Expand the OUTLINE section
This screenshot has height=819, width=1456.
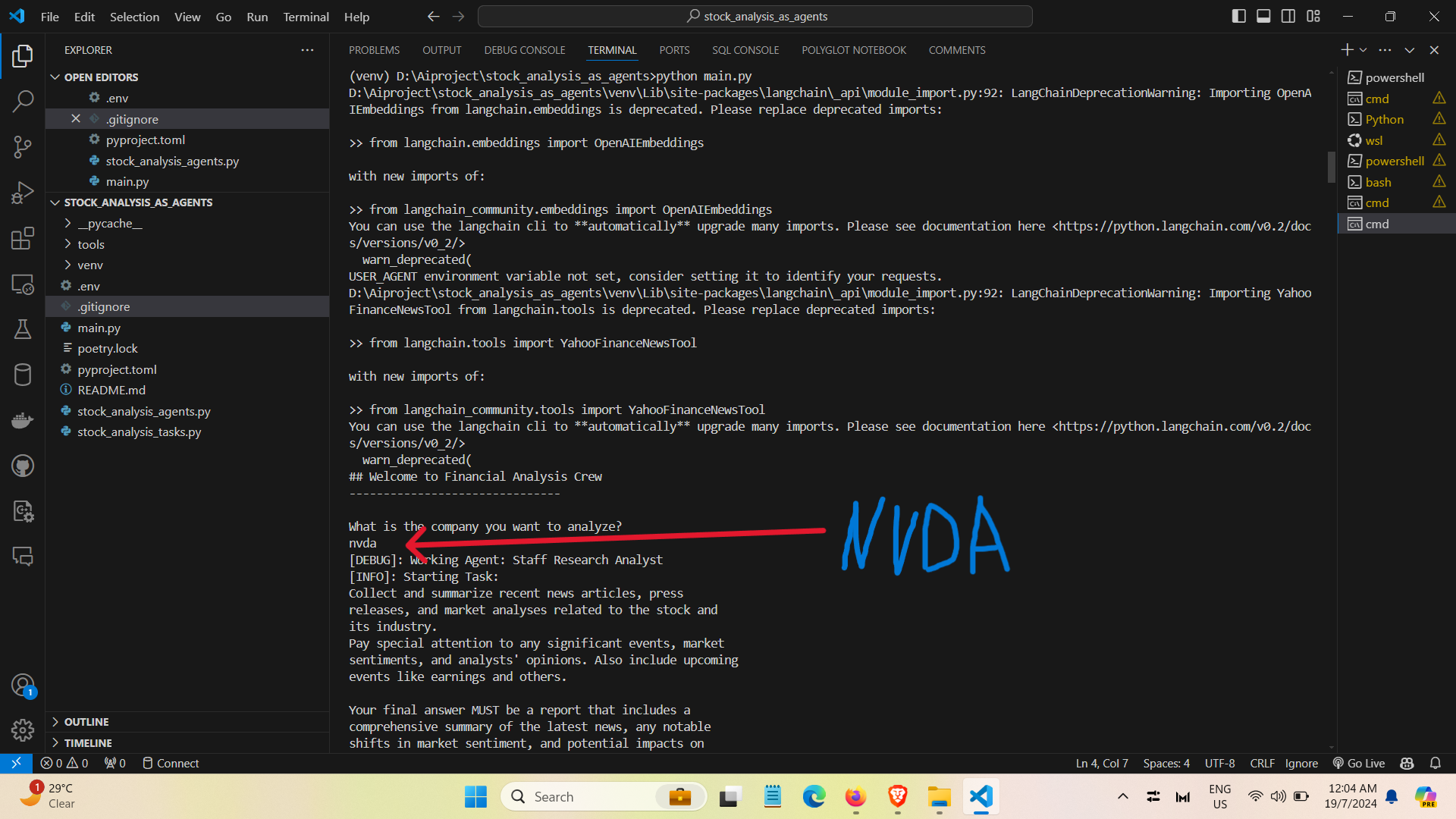(86, 722)
